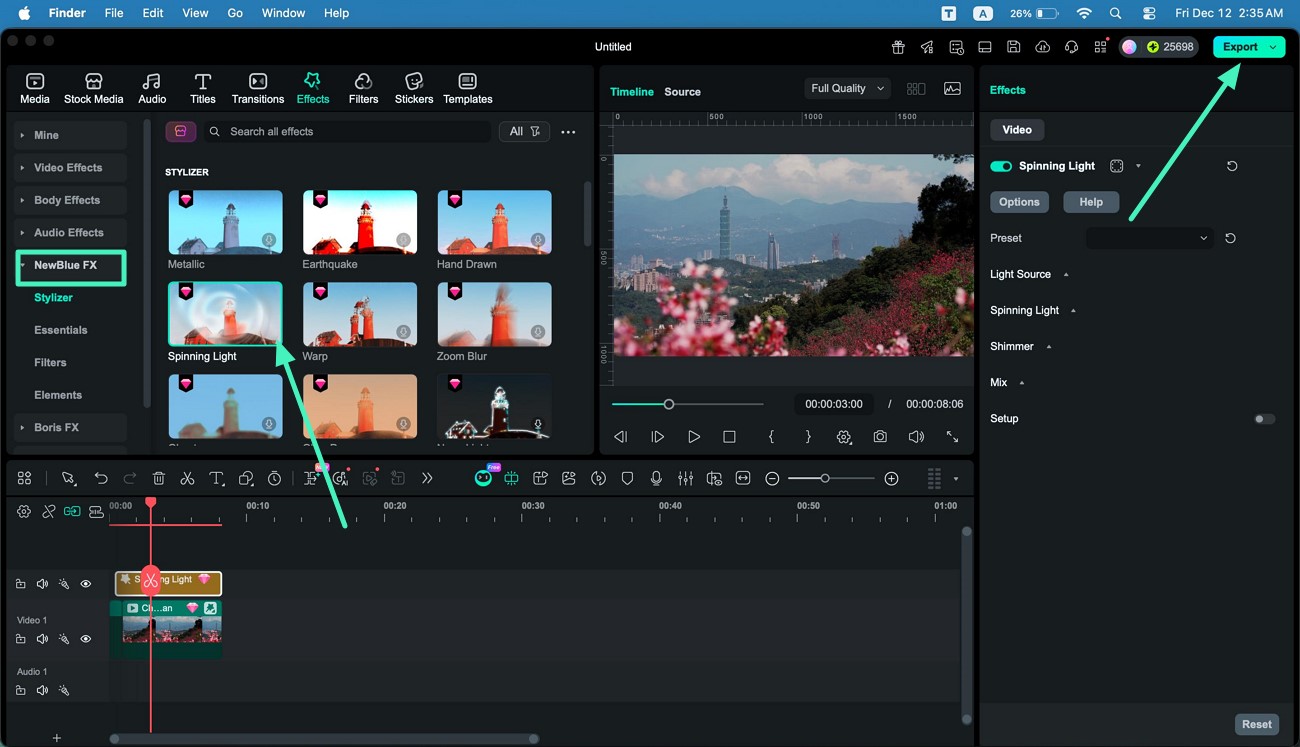Viewport: 1300px width, 747px height.
Task: Select the Earthquake effect thumbnail
Action: click(x=359, y=222)
